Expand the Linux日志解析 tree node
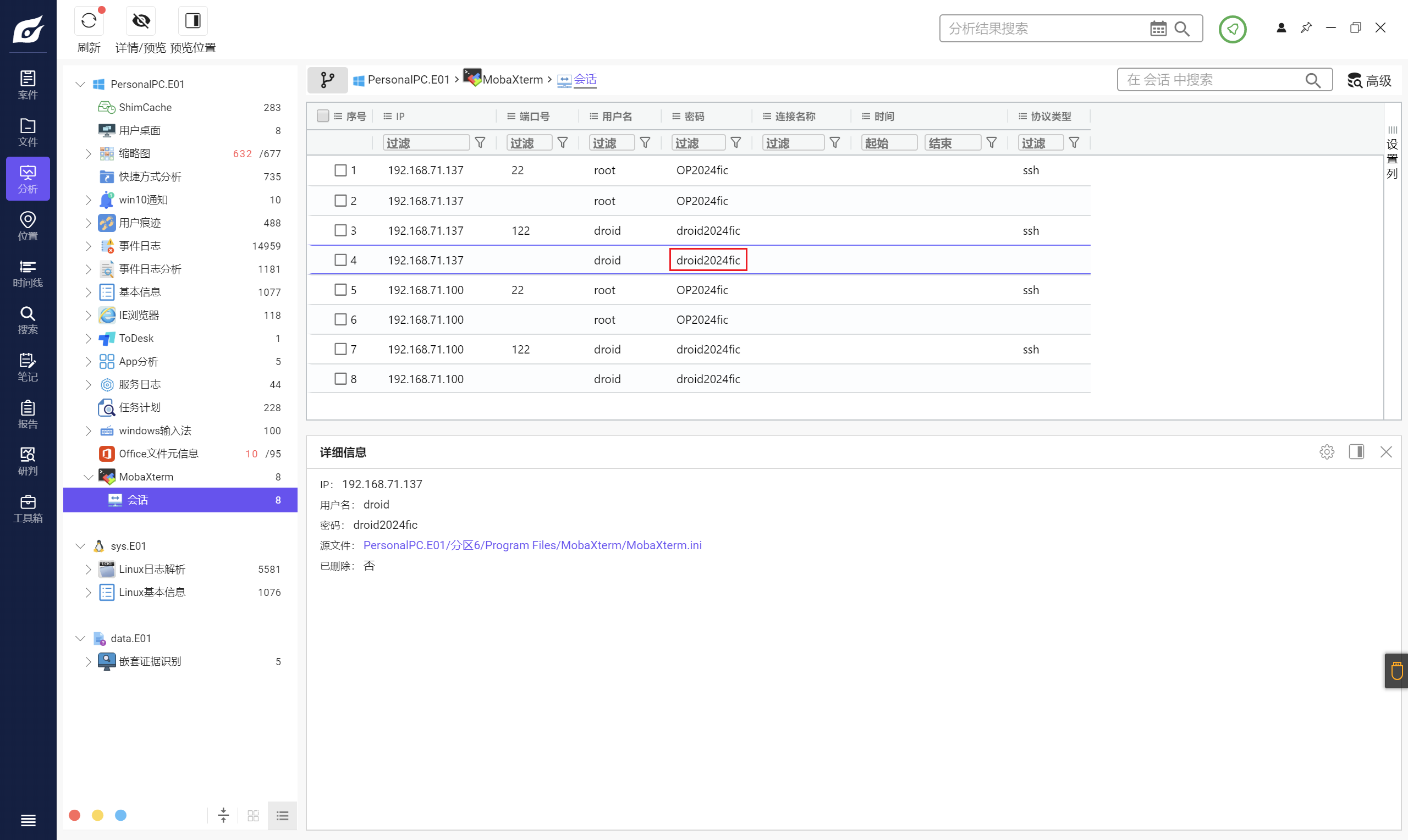This screenshot has width=1408, height=840. 89,570
